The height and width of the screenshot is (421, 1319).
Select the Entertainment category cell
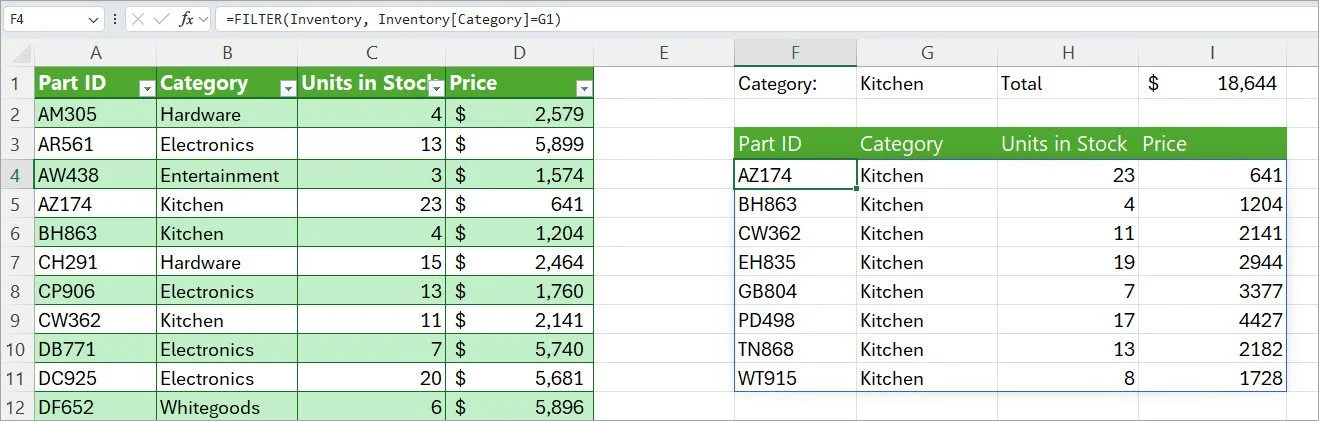pyautogui.click(x=227, y=175)
